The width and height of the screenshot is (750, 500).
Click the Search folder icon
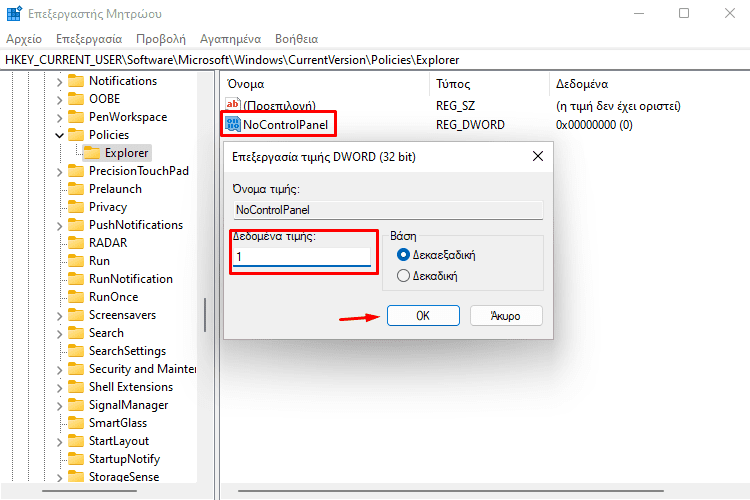click(76, 333)
